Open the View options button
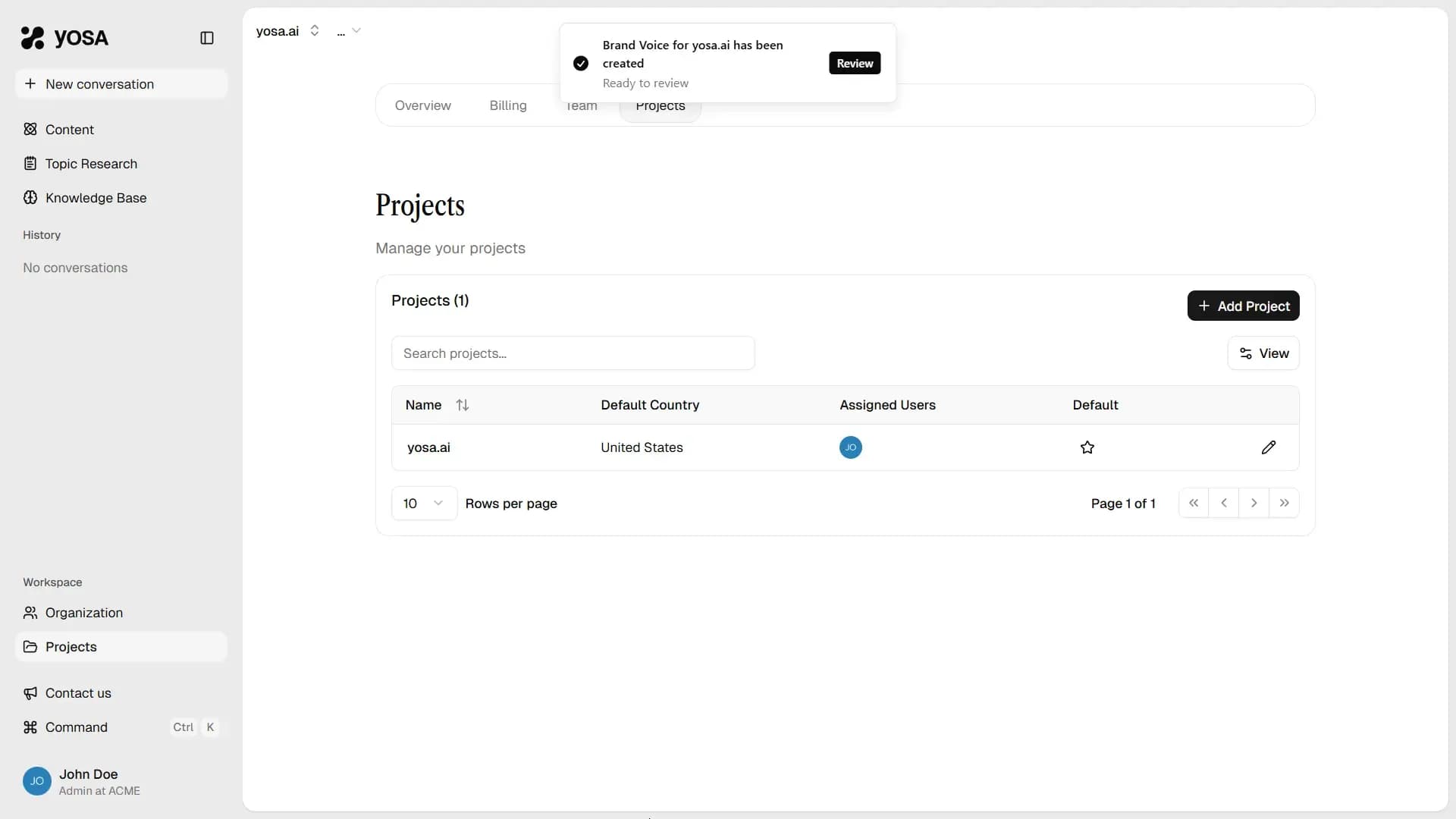The image size is (1456, 819). [1263, 353]
